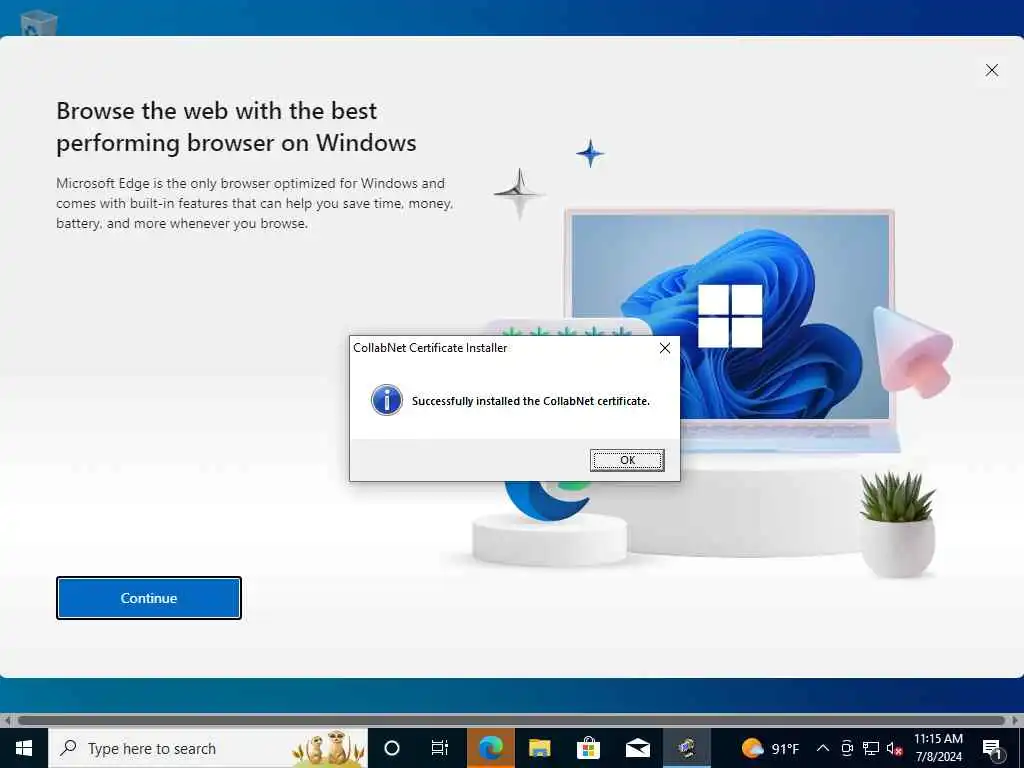Image resolution: width=1024 pixels, height=768 pixels.
Task: Click the "Successfully installed the CollabNet certificate." message
Action: click(x=530, y=401)
